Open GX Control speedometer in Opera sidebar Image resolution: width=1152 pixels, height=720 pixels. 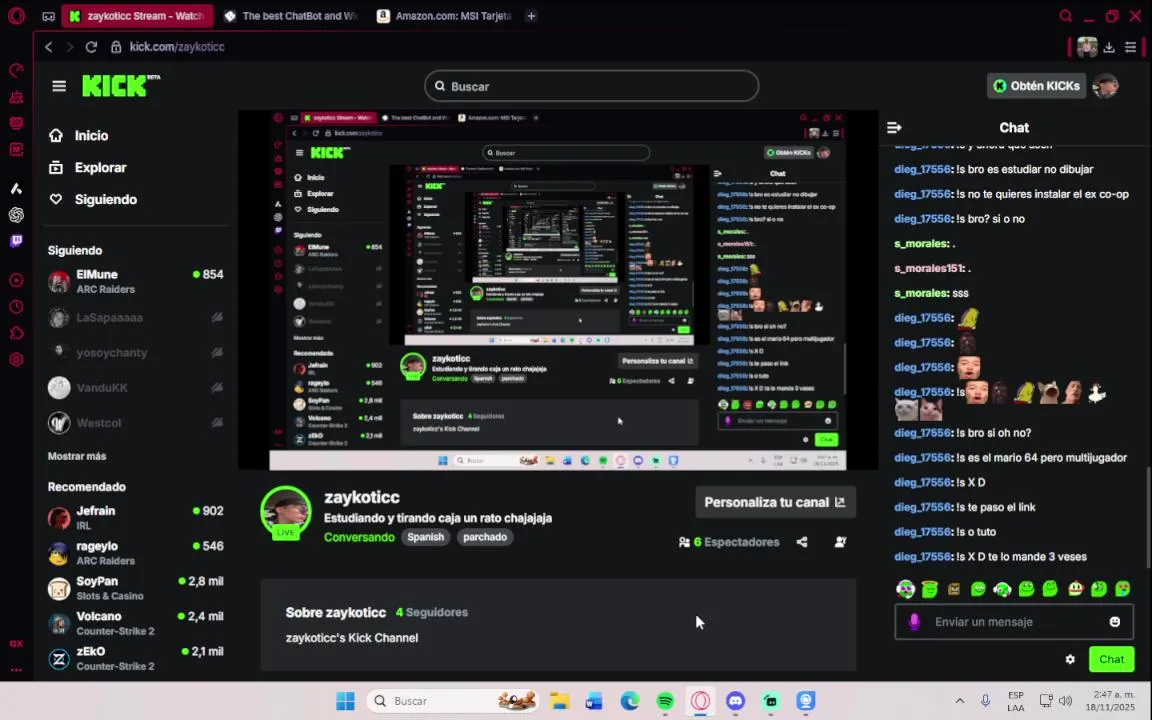pyautogui.click(x=16, y=70)
